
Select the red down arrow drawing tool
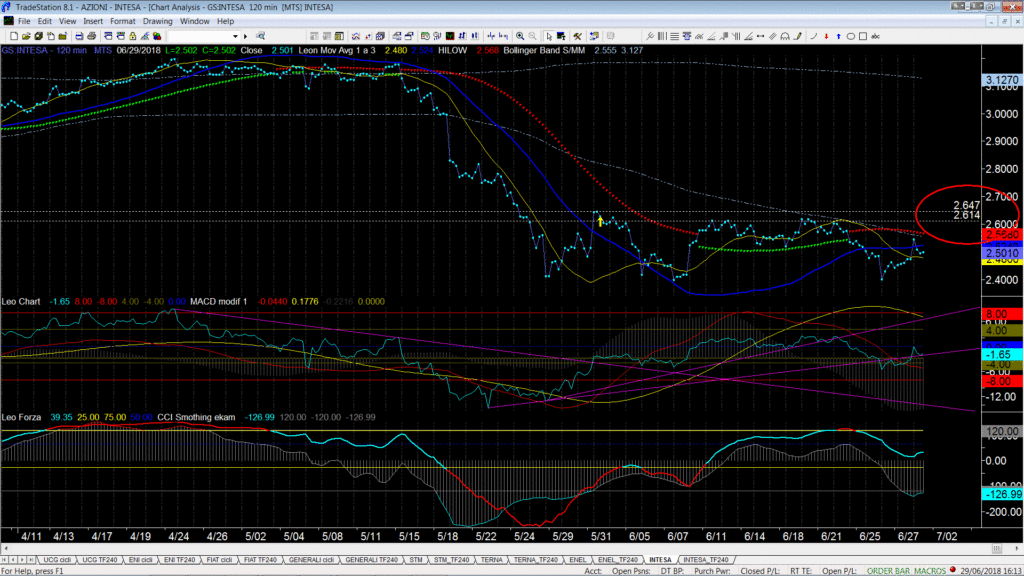tap(826, 36)
